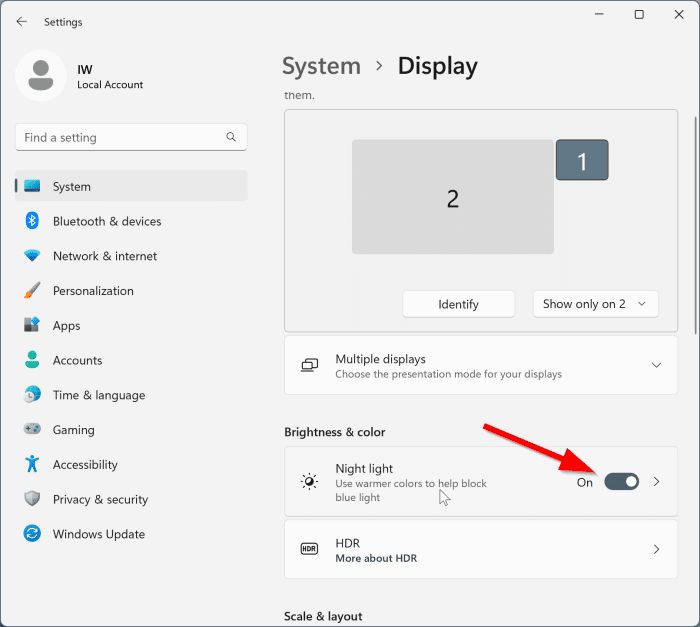Image resolution: width=700 pixels, height=627 pixels.
Task: Click the Identify button
Action: tap(458, 304)
